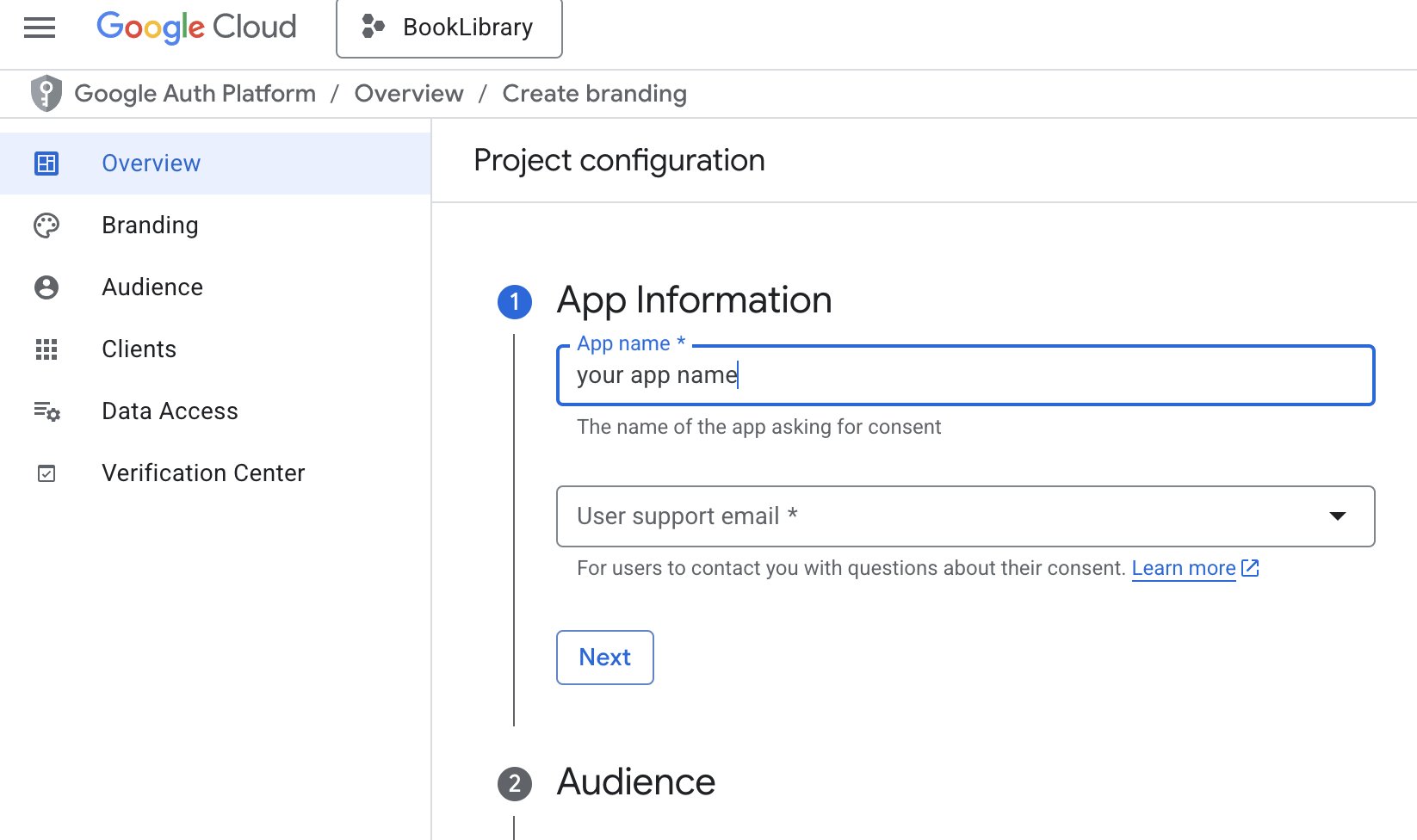Expand the User support email dropdown
This screenshot has width=1417, height=840.
pos(947,516)
